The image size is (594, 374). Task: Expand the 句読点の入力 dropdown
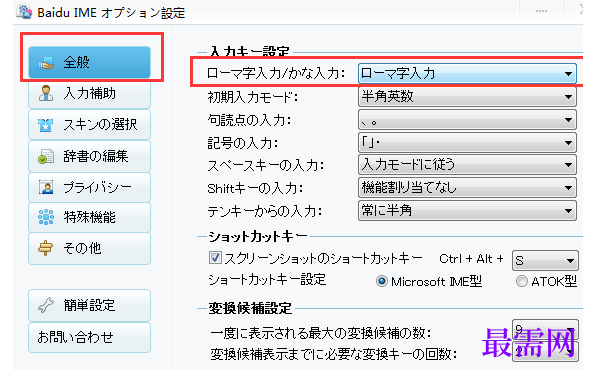tap(467, 120)
